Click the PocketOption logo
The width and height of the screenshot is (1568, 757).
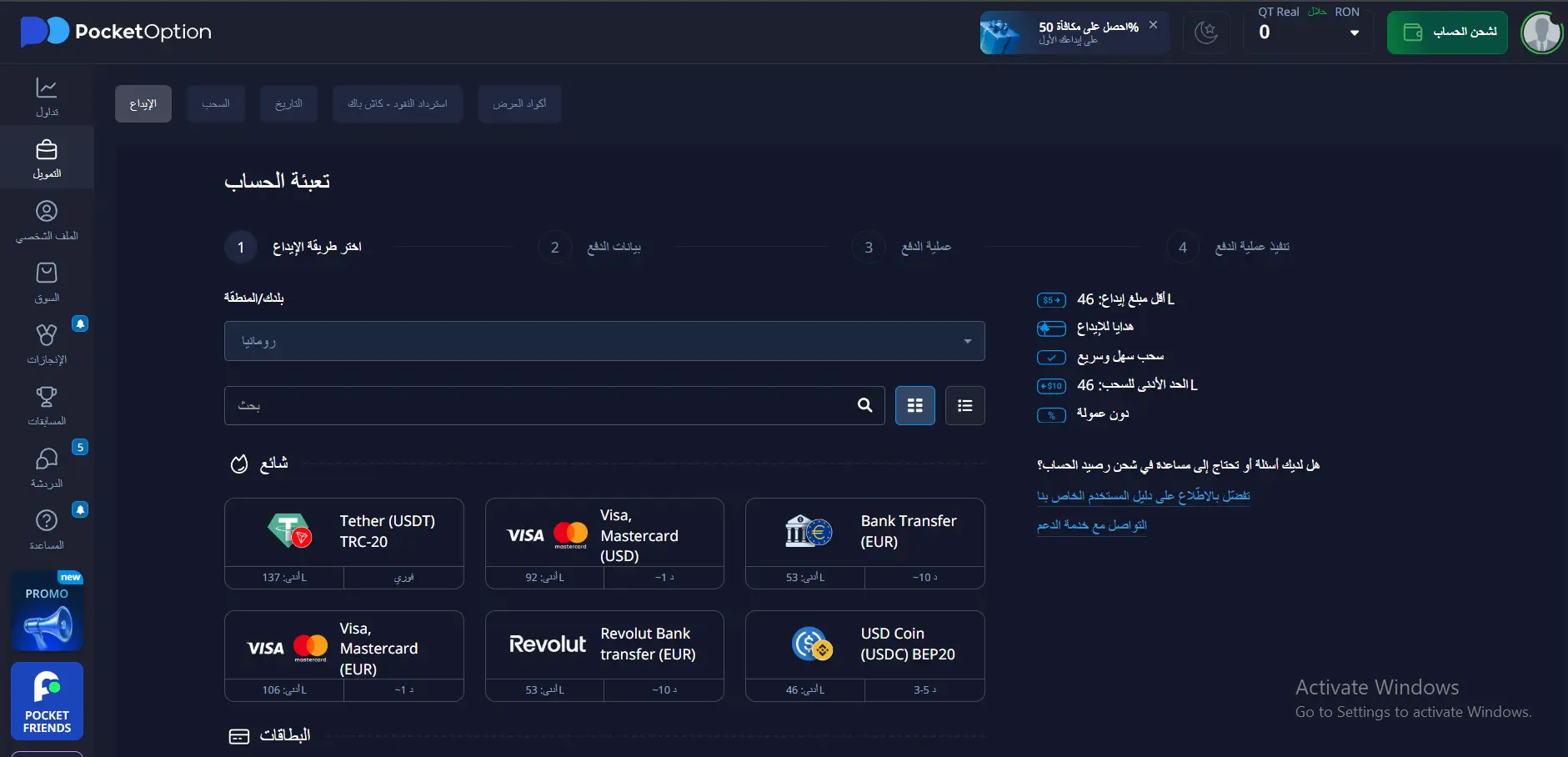pyautogui.click(x=116, y=32)
